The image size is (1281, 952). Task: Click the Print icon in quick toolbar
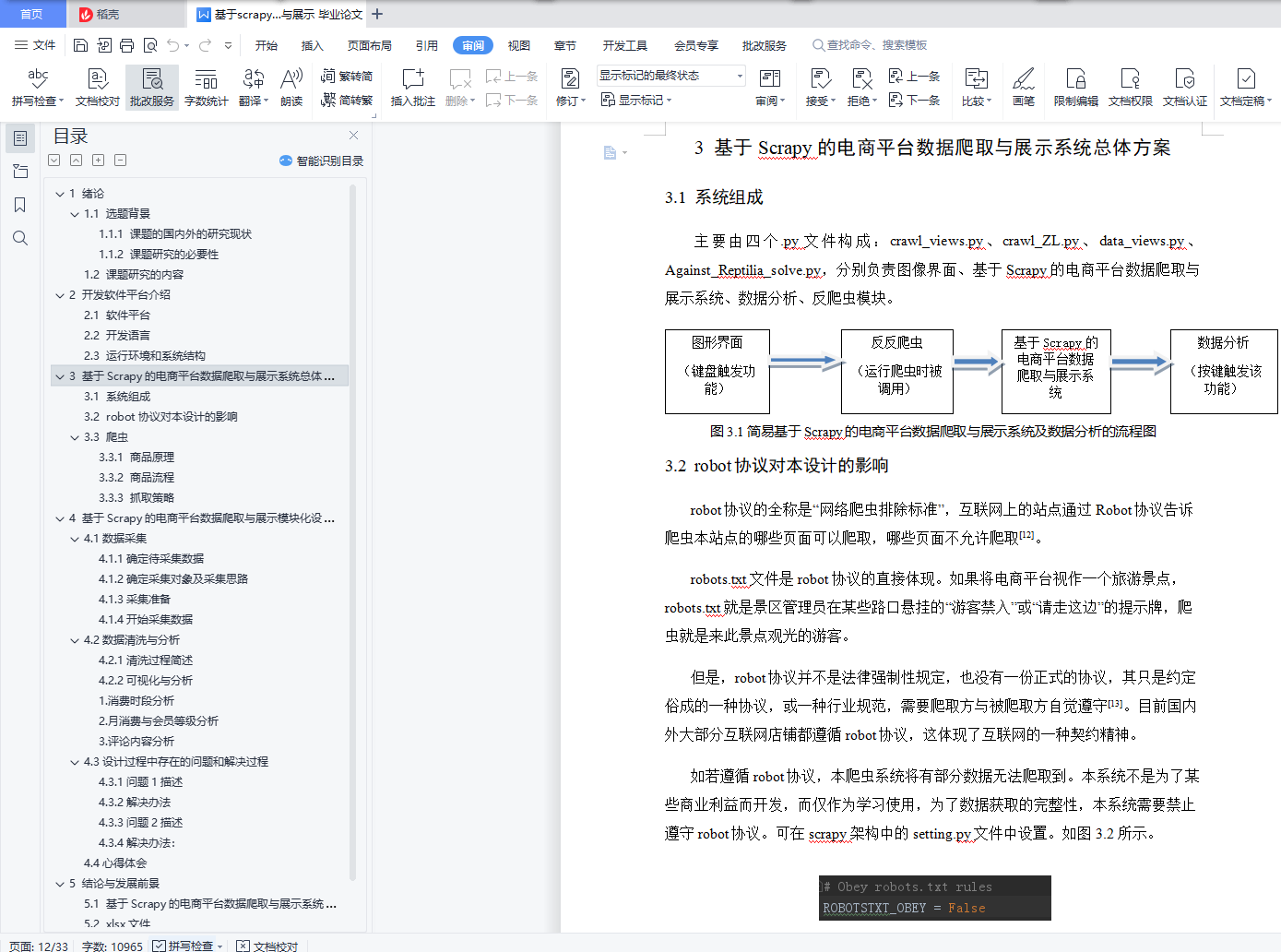[126, 45]
